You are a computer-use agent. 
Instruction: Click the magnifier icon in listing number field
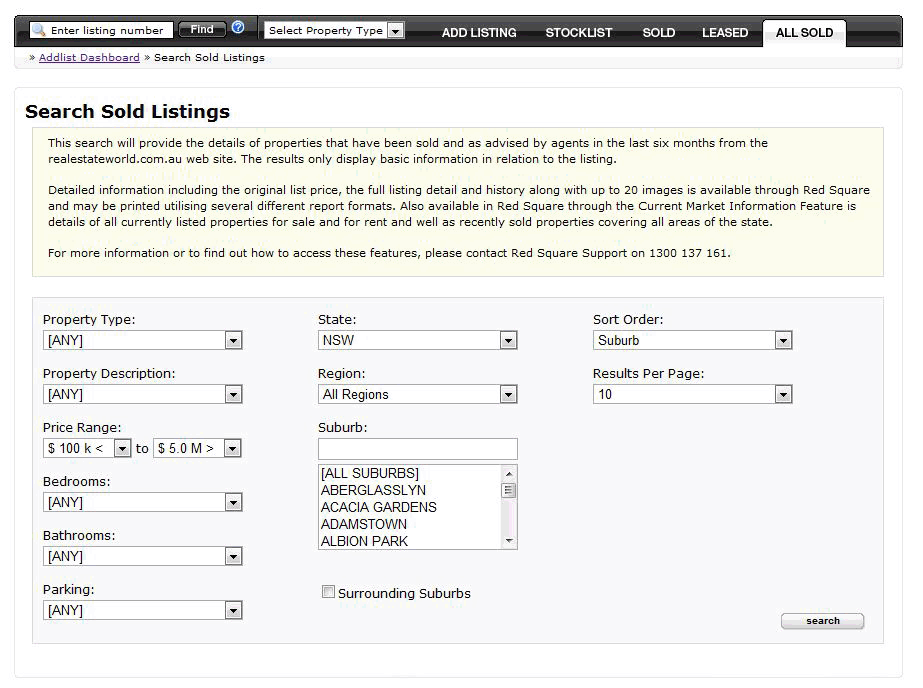pos(39,31)
